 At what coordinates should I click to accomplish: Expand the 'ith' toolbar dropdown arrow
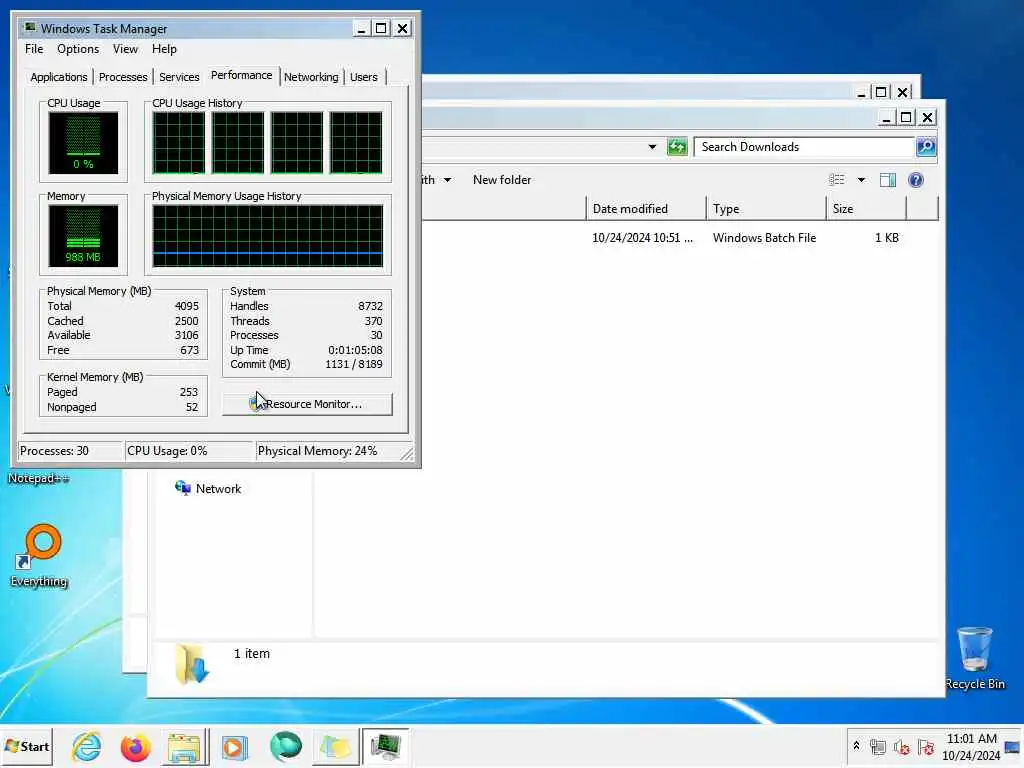coord(447,180)
